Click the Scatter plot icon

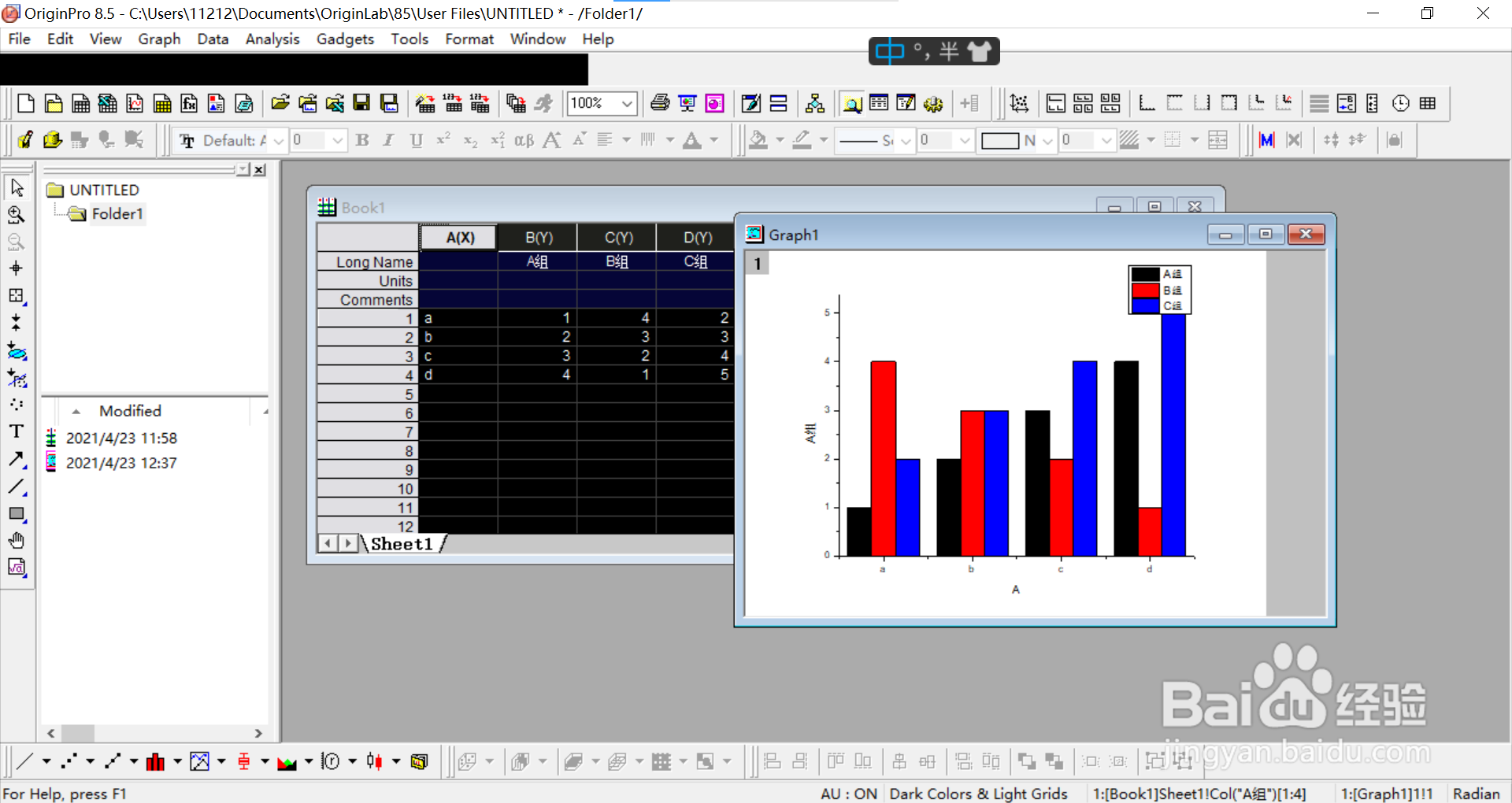tap(69, 761)
